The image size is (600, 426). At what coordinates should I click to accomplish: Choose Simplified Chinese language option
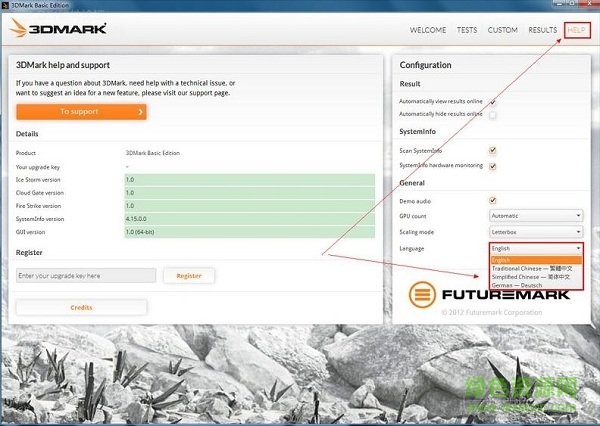click(536, 277)
